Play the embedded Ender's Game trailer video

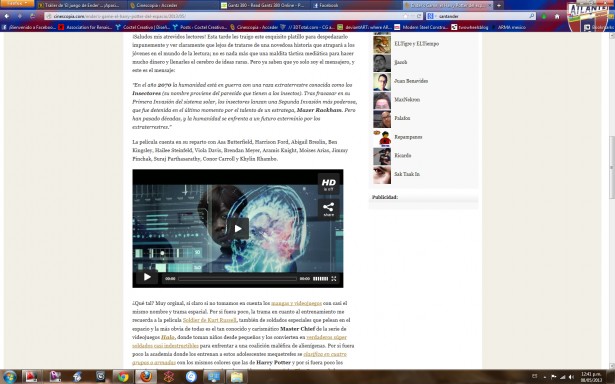[x=238, y=228]
